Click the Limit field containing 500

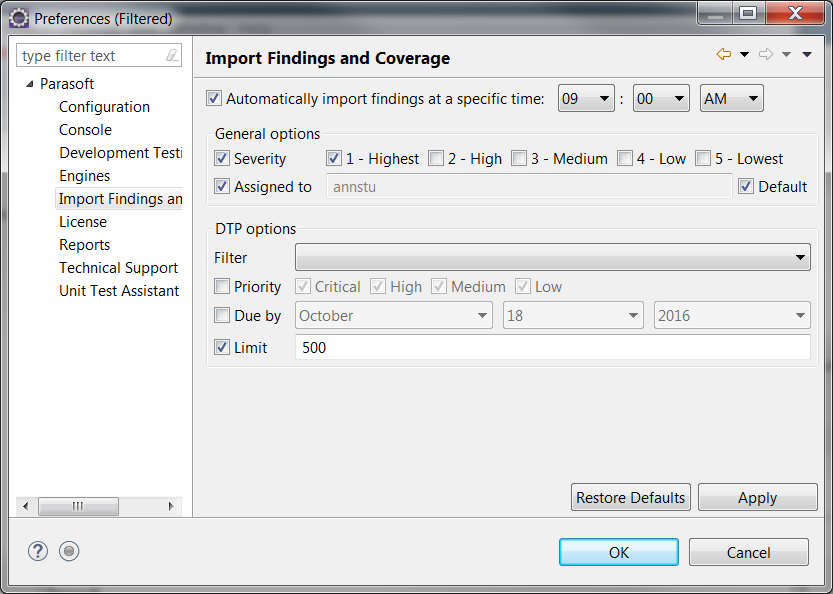click(x=552, y=347)
